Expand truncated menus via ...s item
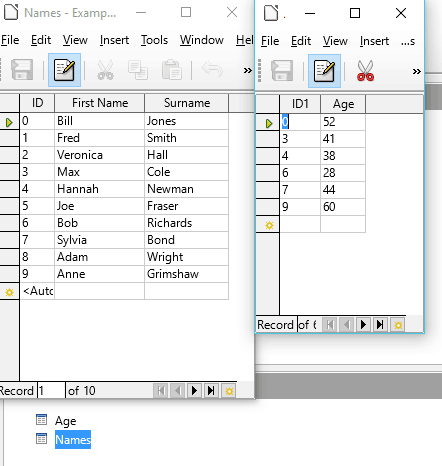Viewport: 442px width, 466px height. [408, 41]
